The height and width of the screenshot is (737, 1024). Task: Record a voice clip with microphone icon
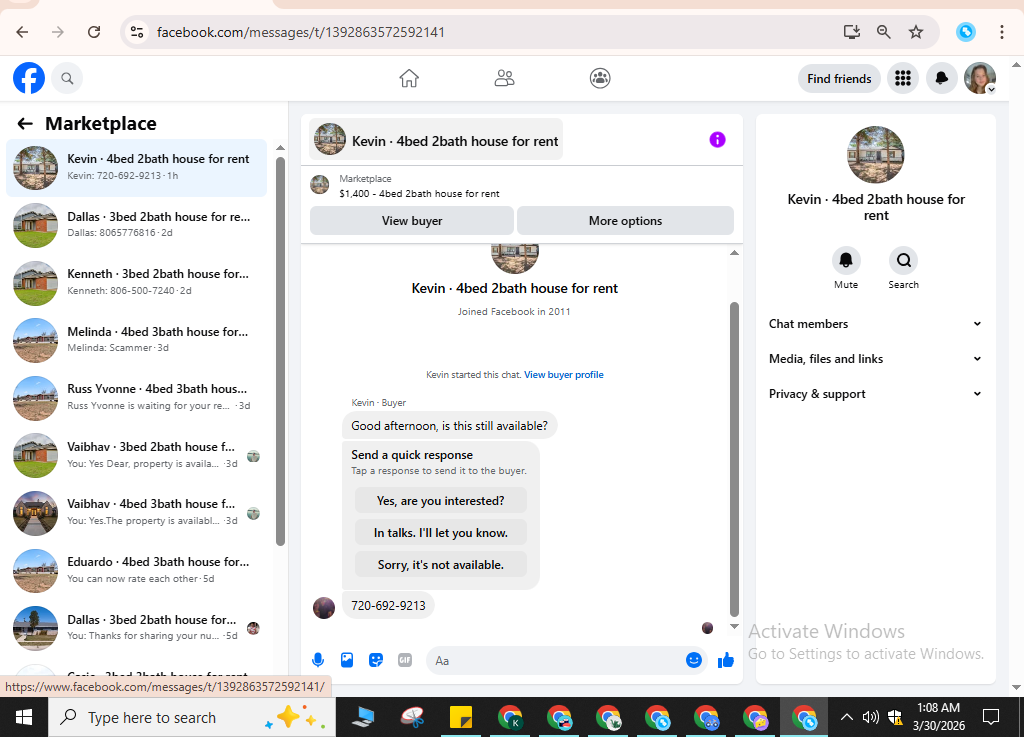click(318, 660)
